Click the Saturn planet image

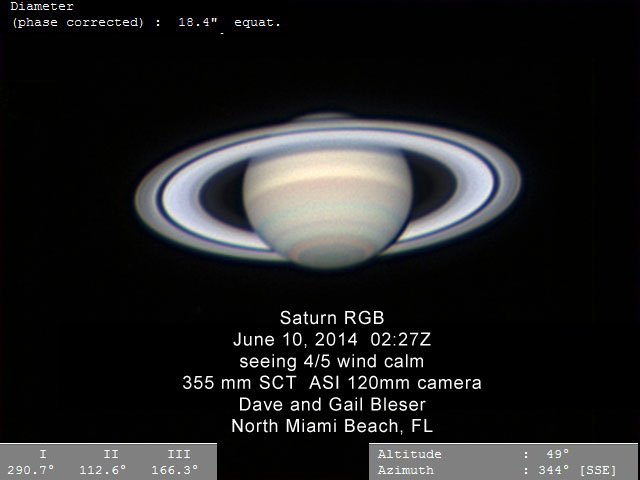point(328,191)
